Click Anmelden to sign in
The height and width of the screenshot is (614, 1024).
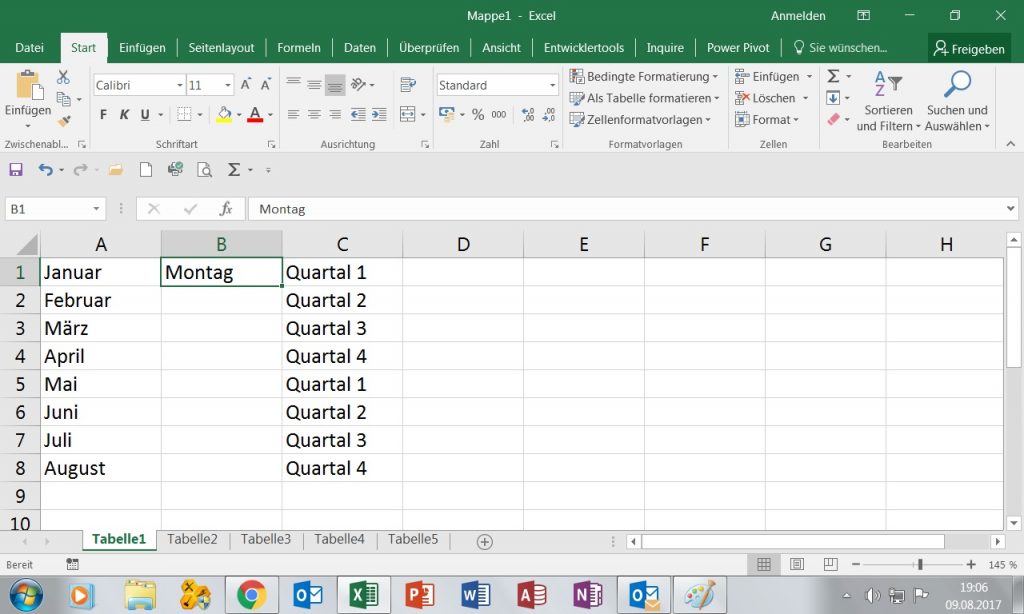tap(798, 16)
